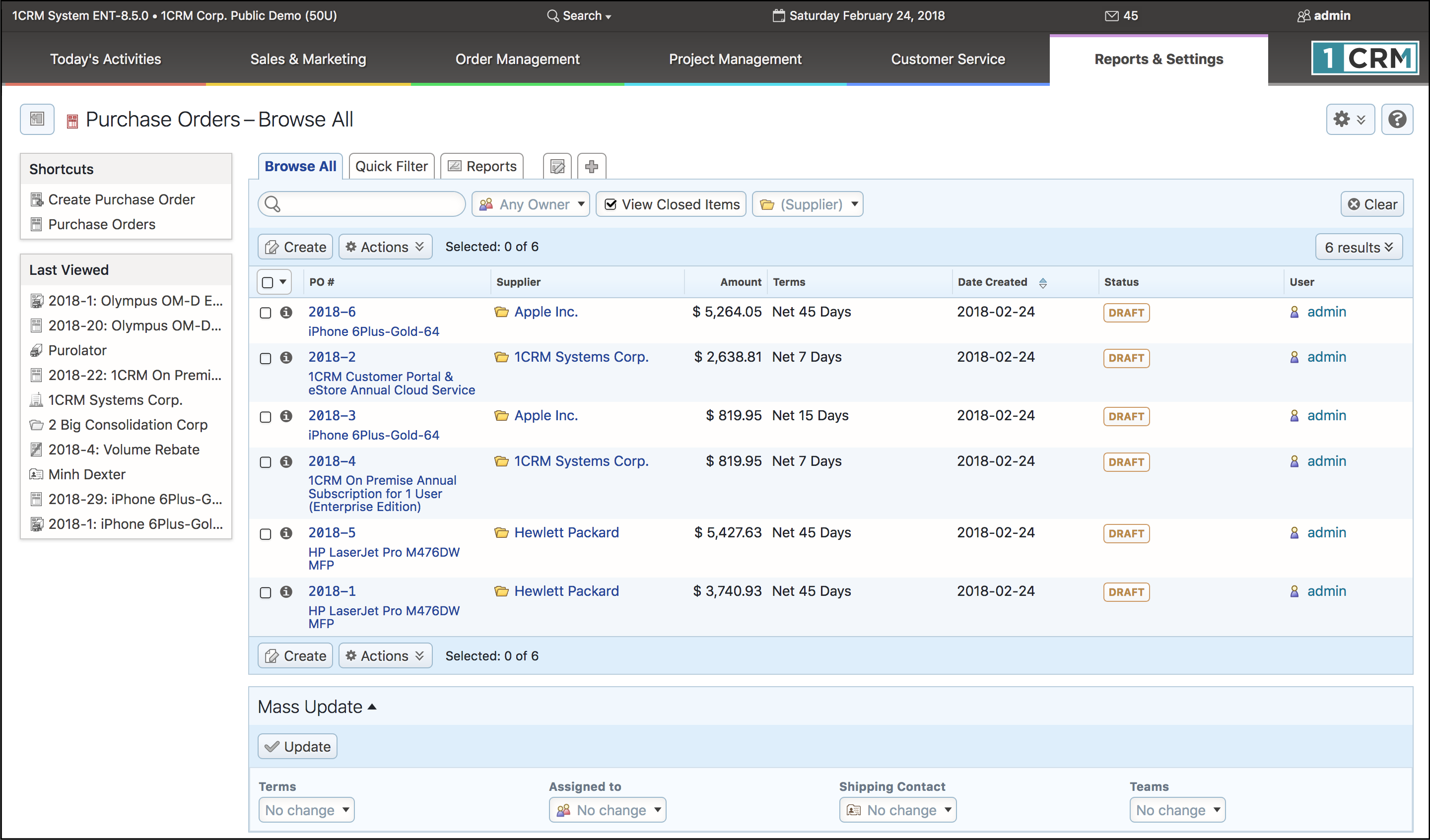Open the Search dropdown in top bar
Screen dimensions: 1430x840
(x=579, y=15)
